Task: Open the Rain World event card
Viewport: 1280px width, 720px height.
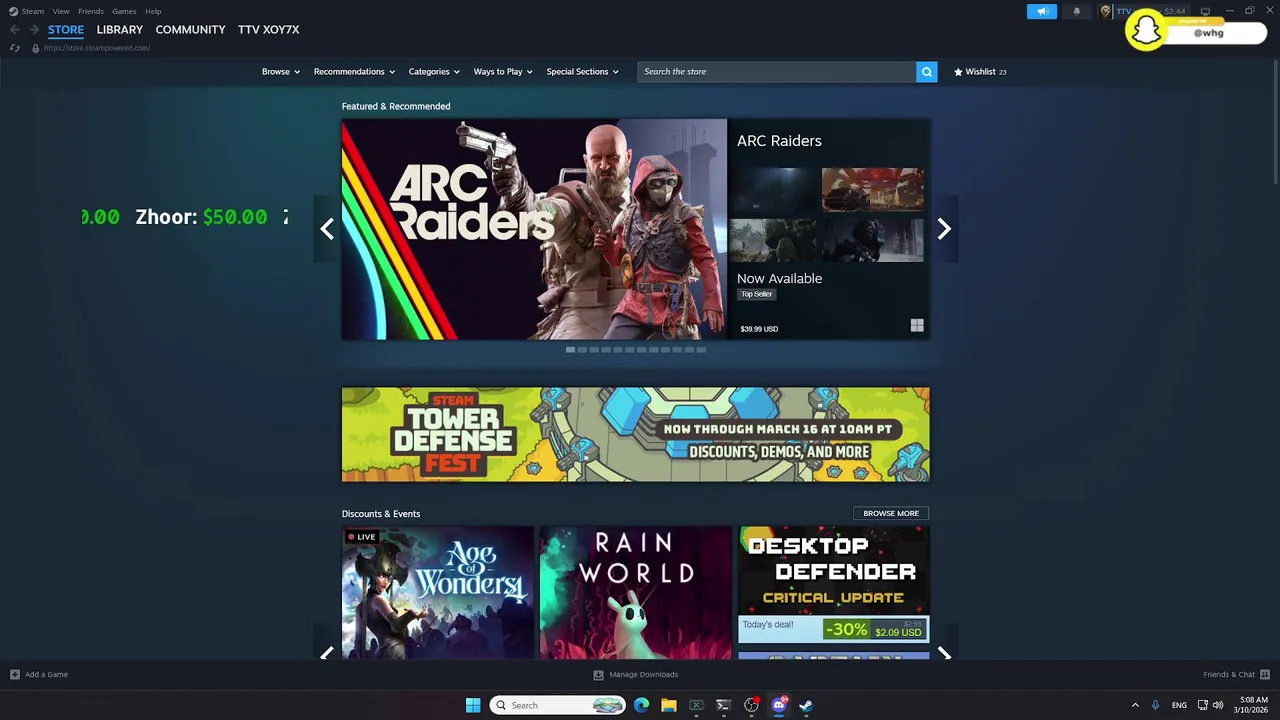Action: (x=635, y=592)
